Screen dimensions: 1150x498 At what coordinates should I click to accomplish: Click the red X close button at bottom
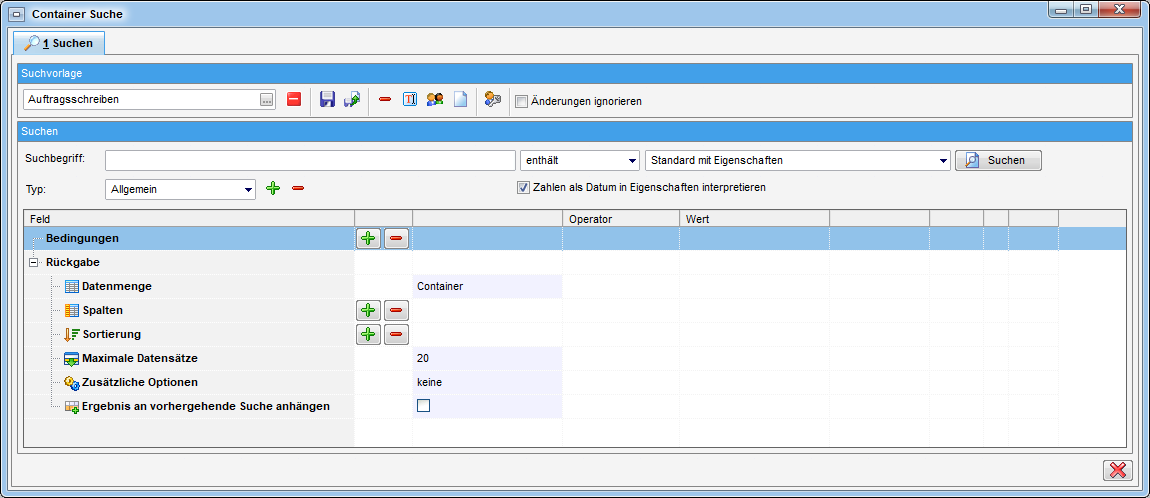[x=1117, y=470]
